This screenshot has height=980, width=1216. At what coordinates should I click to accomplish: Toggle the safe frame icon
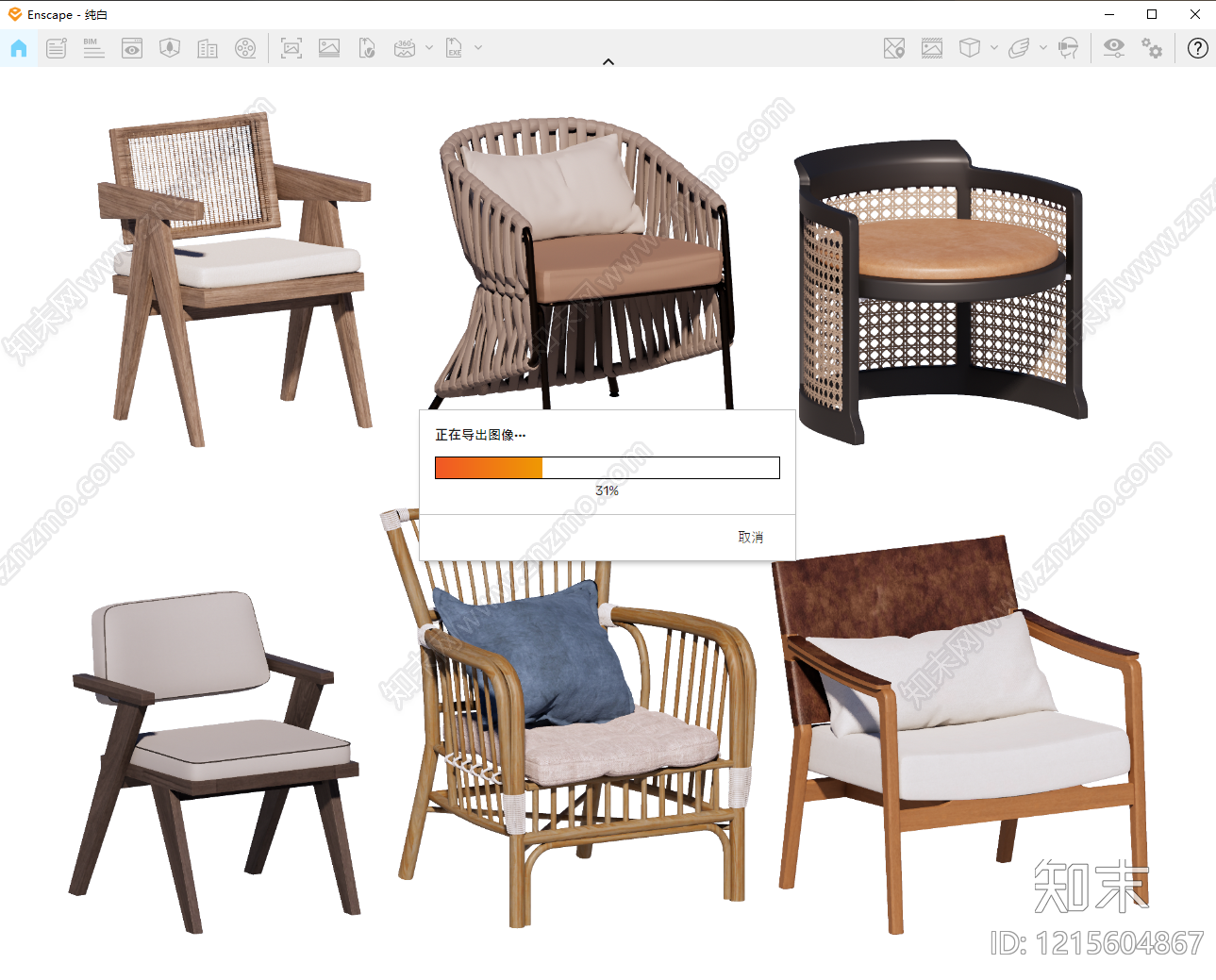tap(932, 48)
